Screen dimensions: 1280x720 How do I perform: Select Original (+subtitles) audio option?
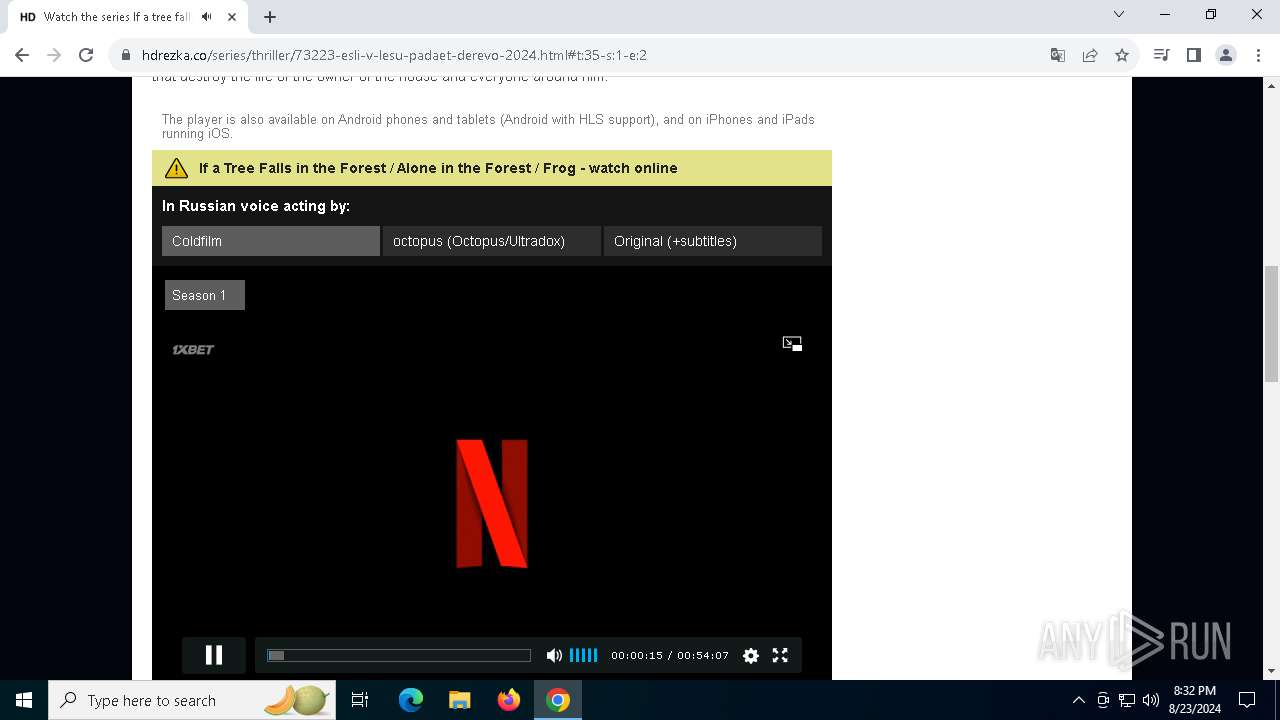coord(713,241)
